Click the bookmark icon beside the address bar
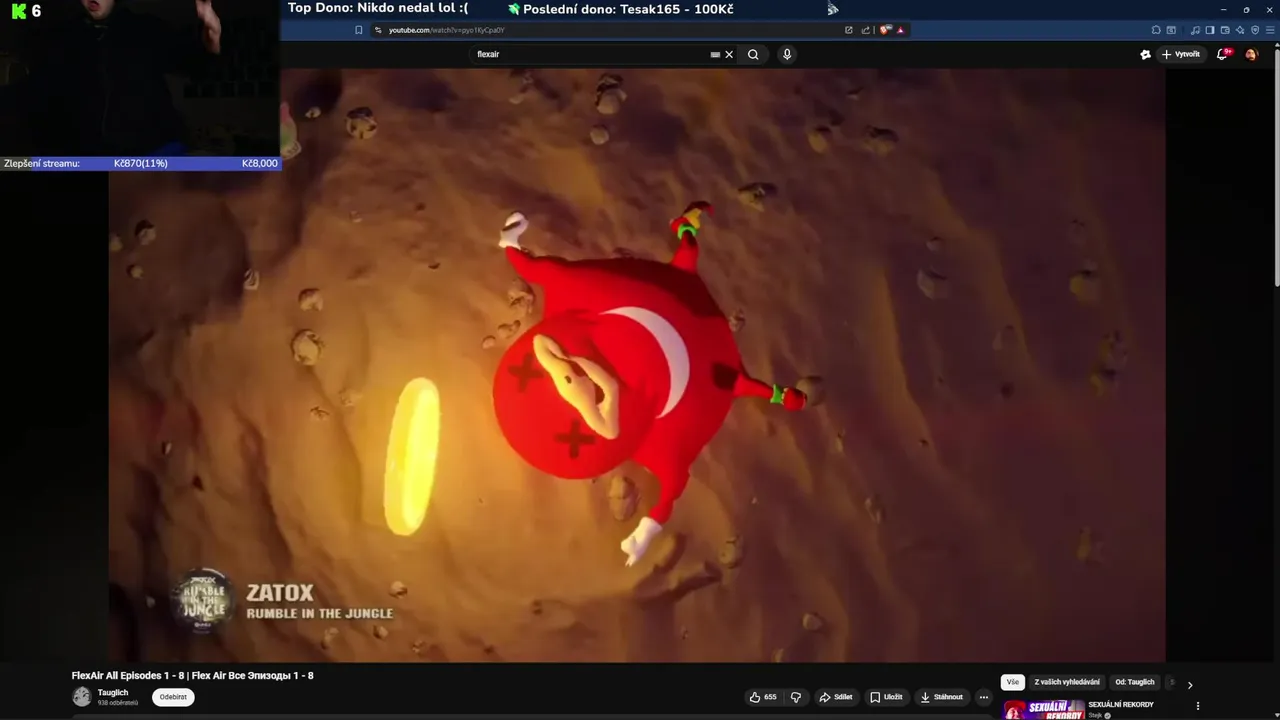 [359, 30]
